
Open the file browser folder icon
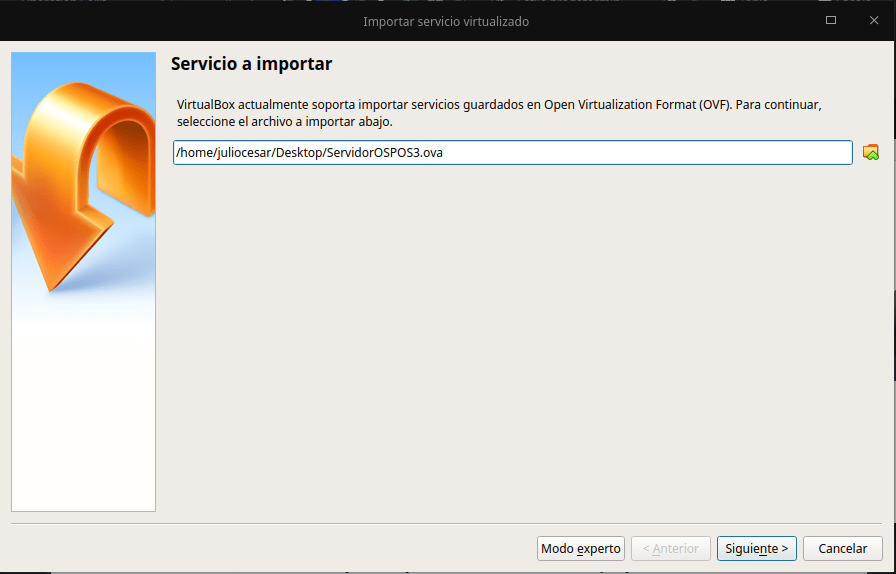pos(871,152)
